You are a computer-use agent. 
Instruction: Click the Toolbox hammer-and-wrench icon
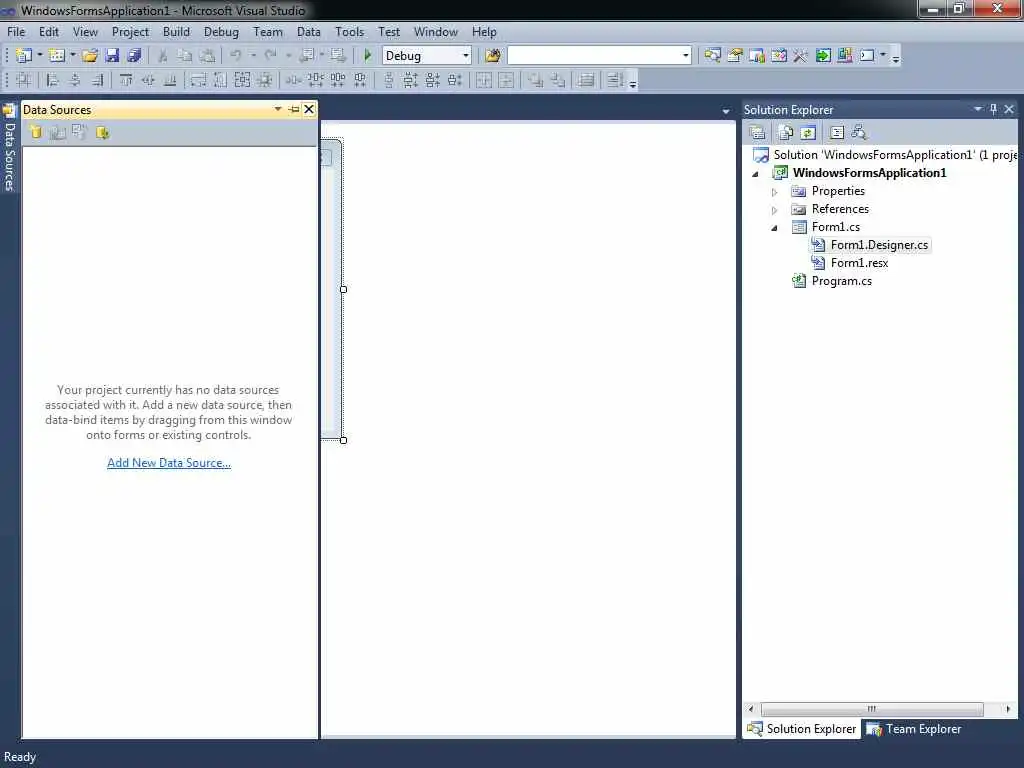tap(801, 56)
